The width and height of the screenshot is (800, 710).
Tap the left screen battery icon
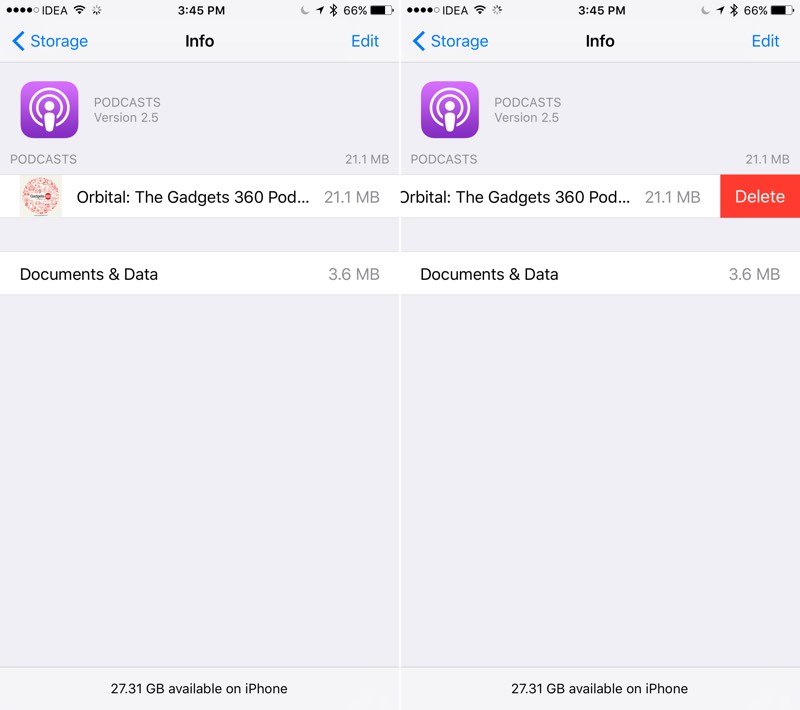pyautogui.click(x=382, y=10)
